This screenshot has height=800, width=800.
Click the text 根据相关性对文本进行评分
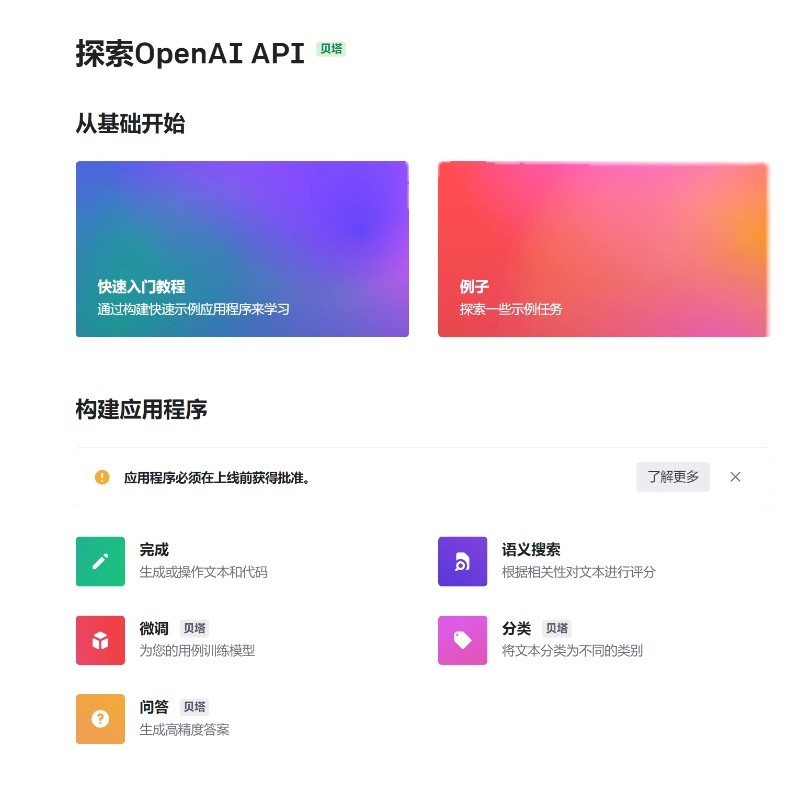pos(579,572)
